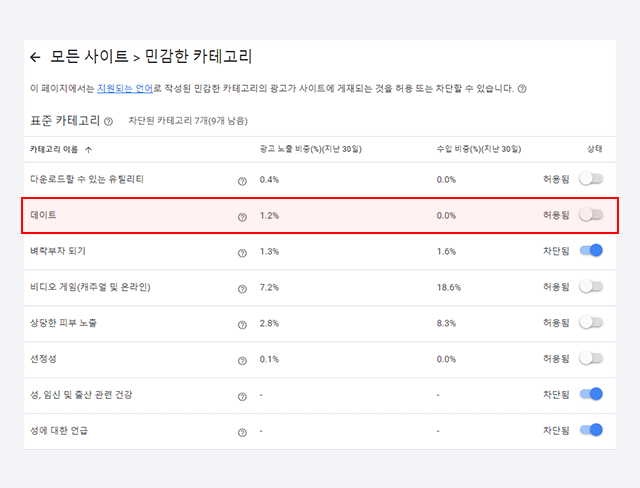640x488 pixels.
Task: Toggle the 비디오 게임 category switch
Action: coord(591,286)
